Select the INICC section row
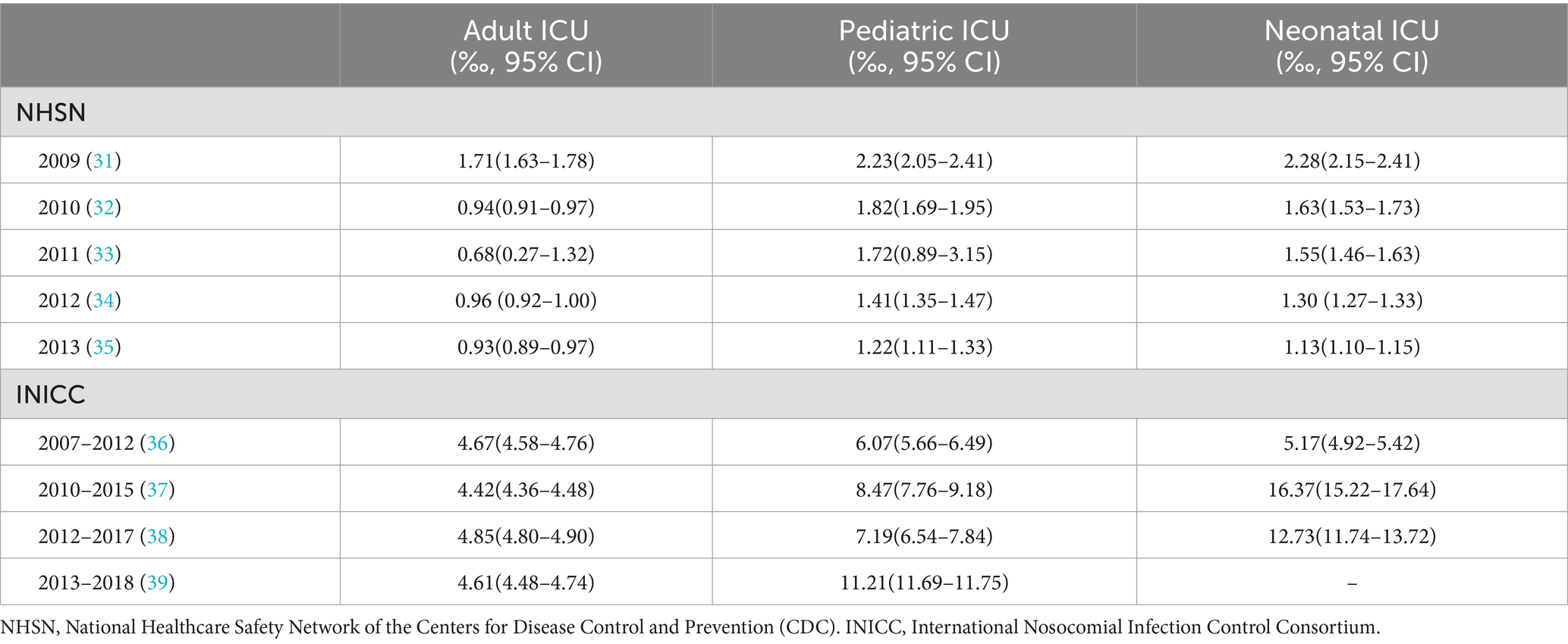The height and width of the screenshot is (644, 1568). click(x=784, y=394)
